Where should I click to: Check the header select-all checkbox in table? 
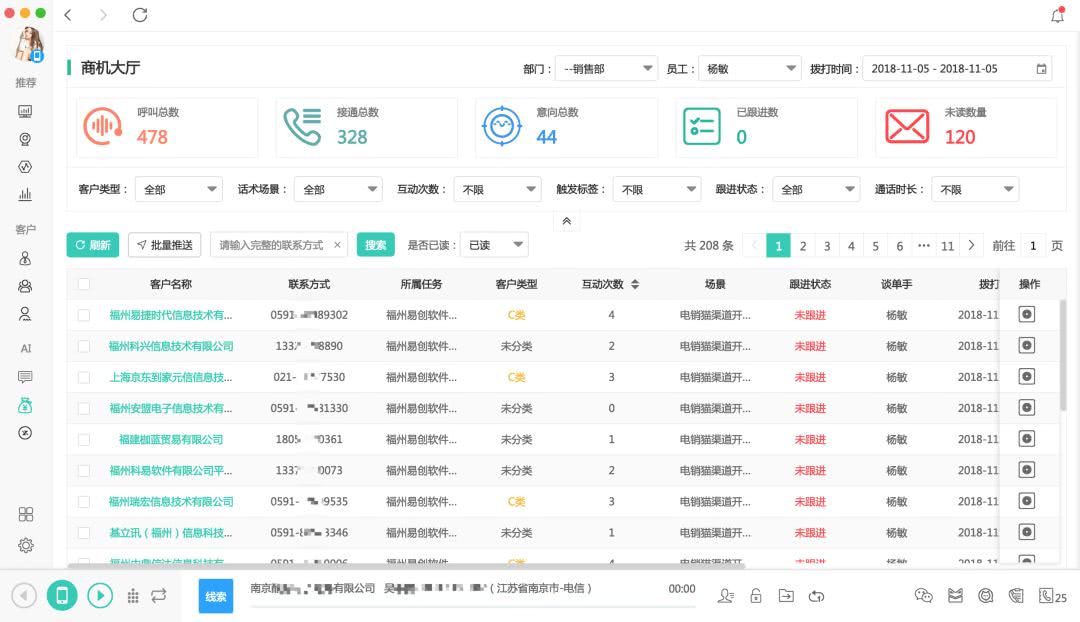point(84,283)
